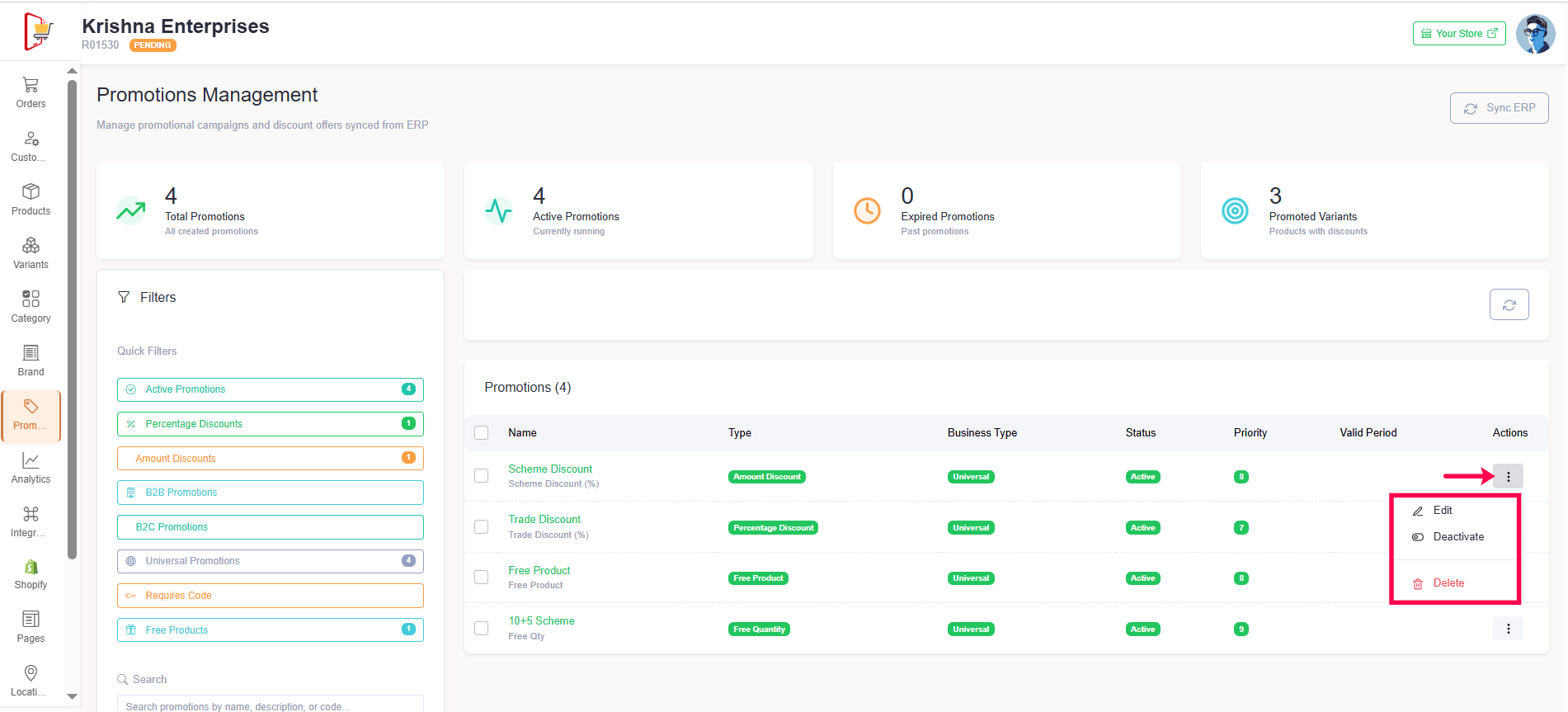Tick the Trade Discount row checkbox

482,527
